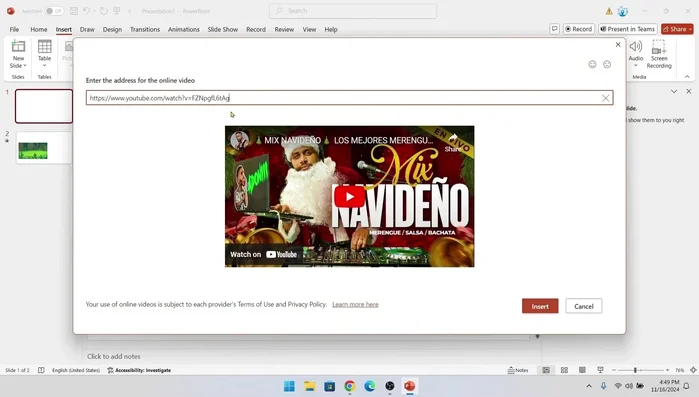
Task: Switch to the Review tab
Action: [x=284, y=29]
